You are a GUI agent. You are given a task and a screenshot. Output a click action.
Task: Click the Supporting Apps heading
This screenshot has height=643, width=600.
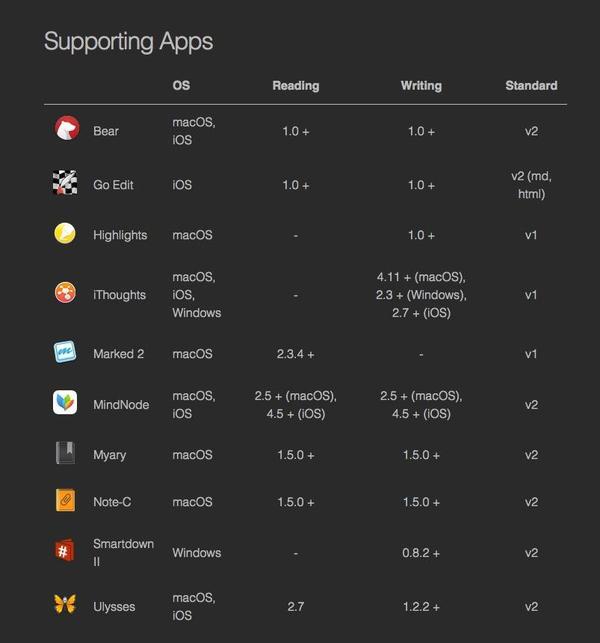[128, 42]
